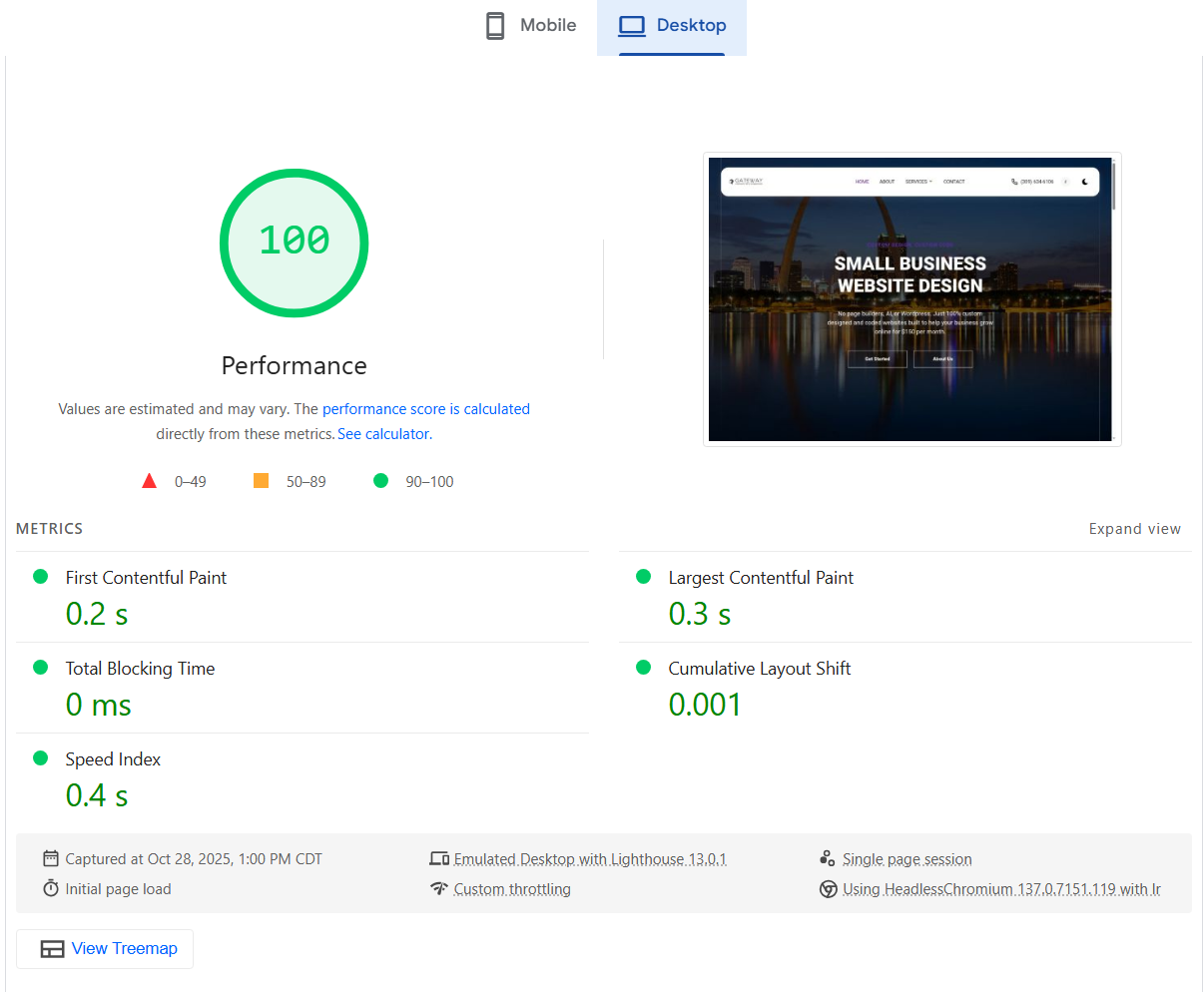Click the See calculator link
The image size is (1204, 992).
point(383,433)
